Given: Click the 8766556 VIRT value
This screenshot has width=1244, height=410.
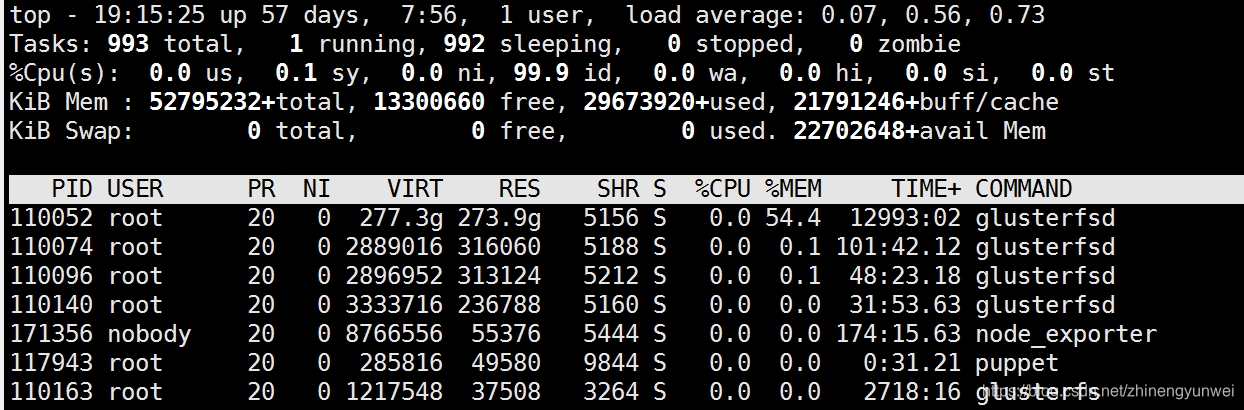Looking at the screenshot, I should pyautogui.click(x=394, y=334).
